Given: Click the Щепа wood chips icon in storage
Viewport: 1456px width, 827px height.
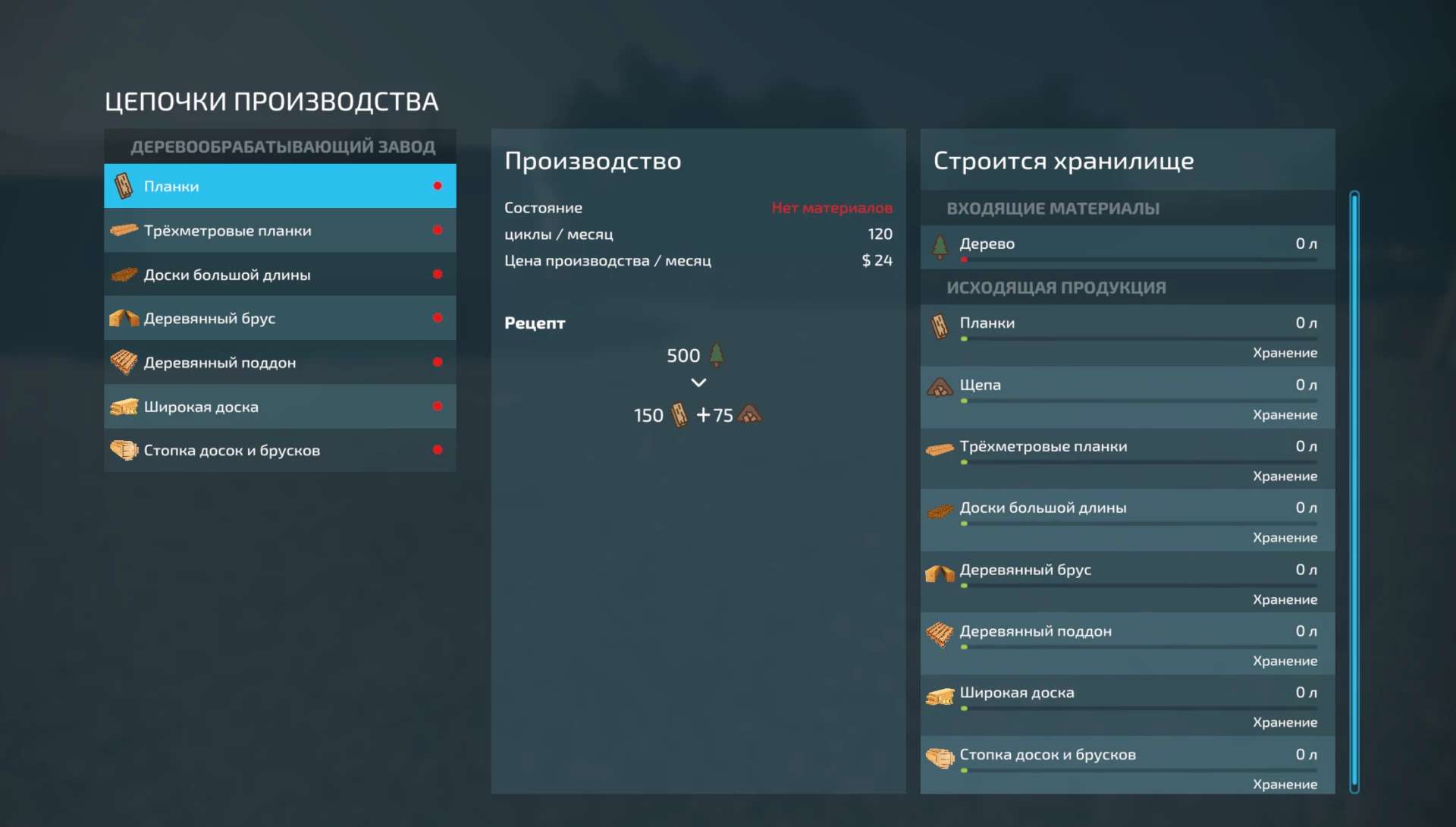Looking at the screenshot, I should (940, 388).
